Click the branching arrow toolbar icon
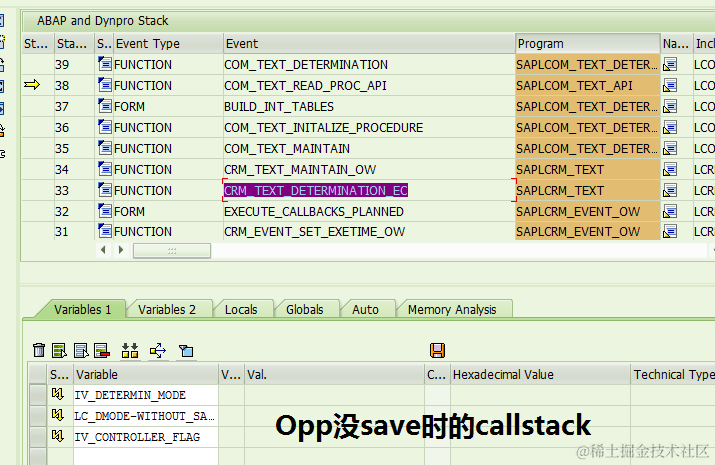The image size is (715, 465). (158, 350)
